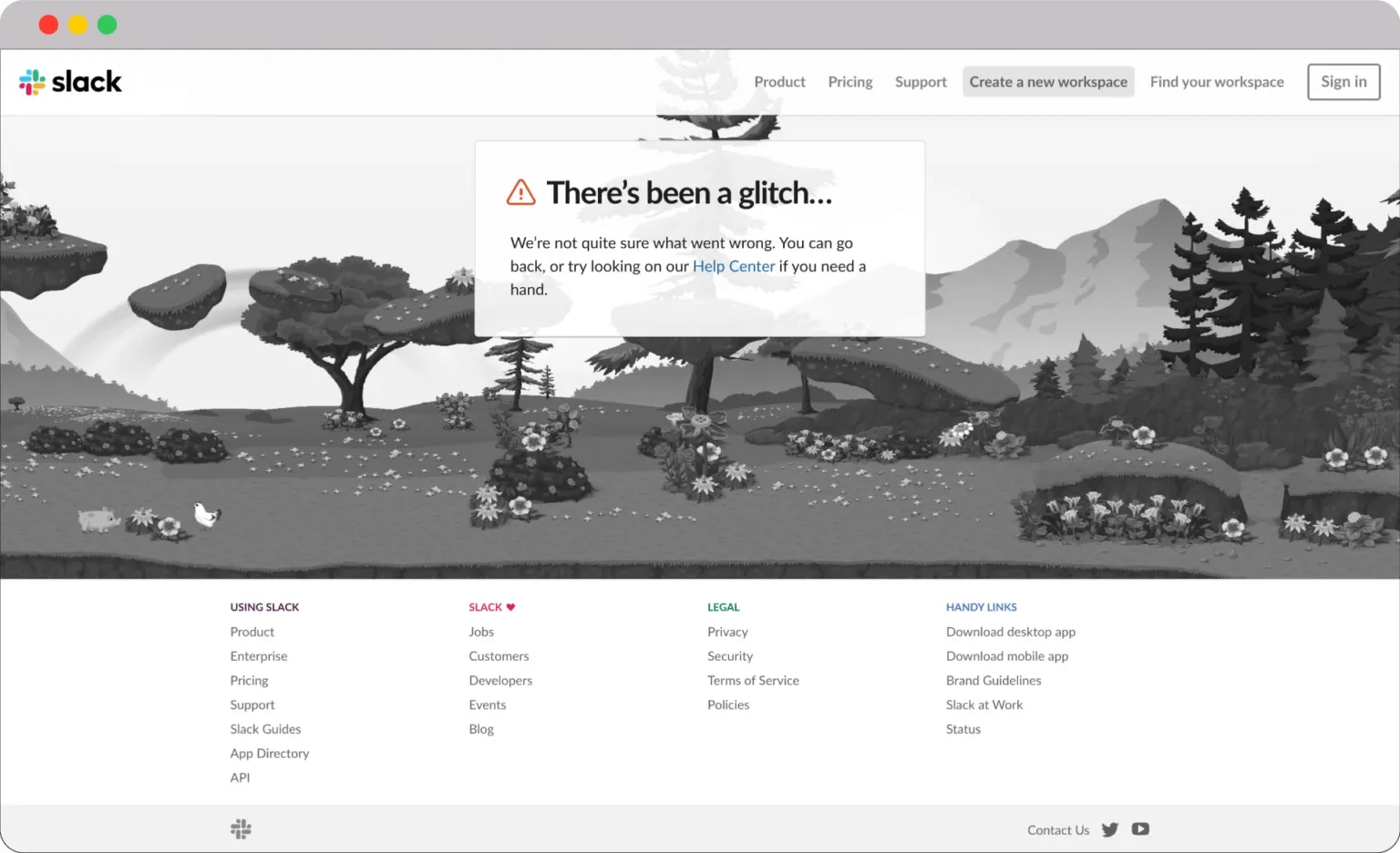
Task: Open the Policies link
Action: click(728, 704)
